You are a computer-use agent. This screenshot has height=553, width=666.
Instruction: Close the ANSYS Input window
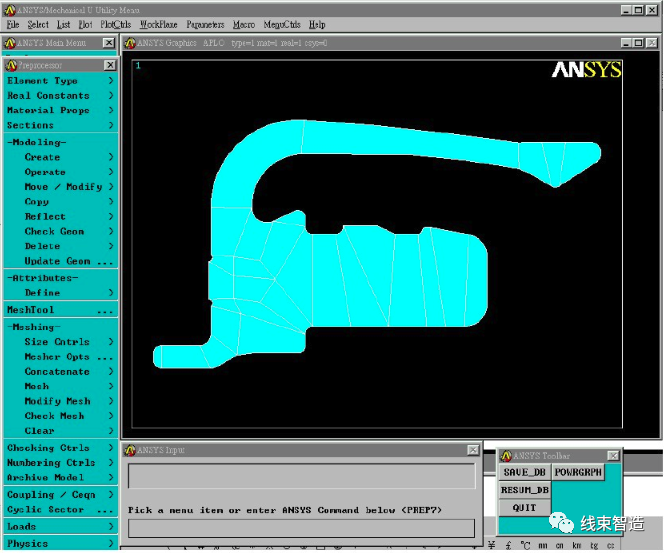click(473, 450)
